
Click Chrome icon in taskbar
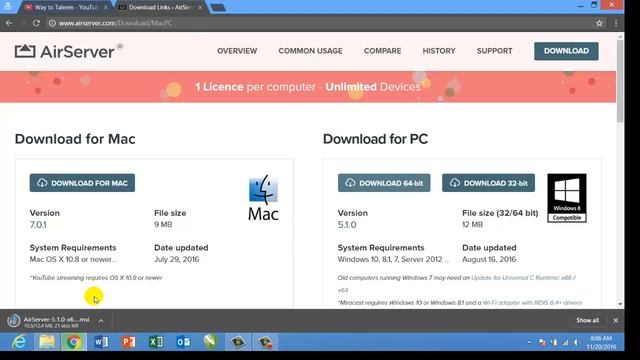coord(74,342)
